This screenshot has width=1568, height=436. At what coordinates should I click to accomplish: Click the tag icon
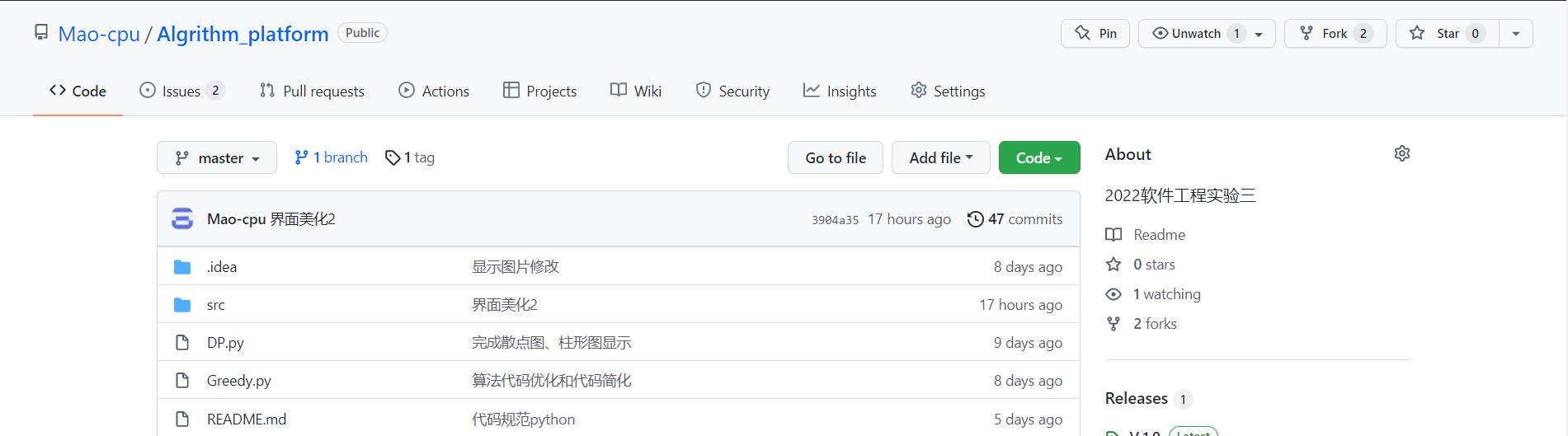(x=393, y=157)
